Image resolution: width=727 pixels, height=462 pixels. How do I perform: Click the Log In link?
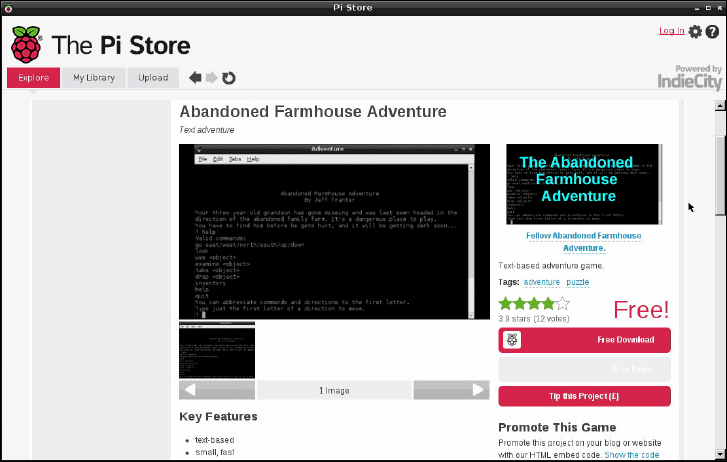(671, 31)
